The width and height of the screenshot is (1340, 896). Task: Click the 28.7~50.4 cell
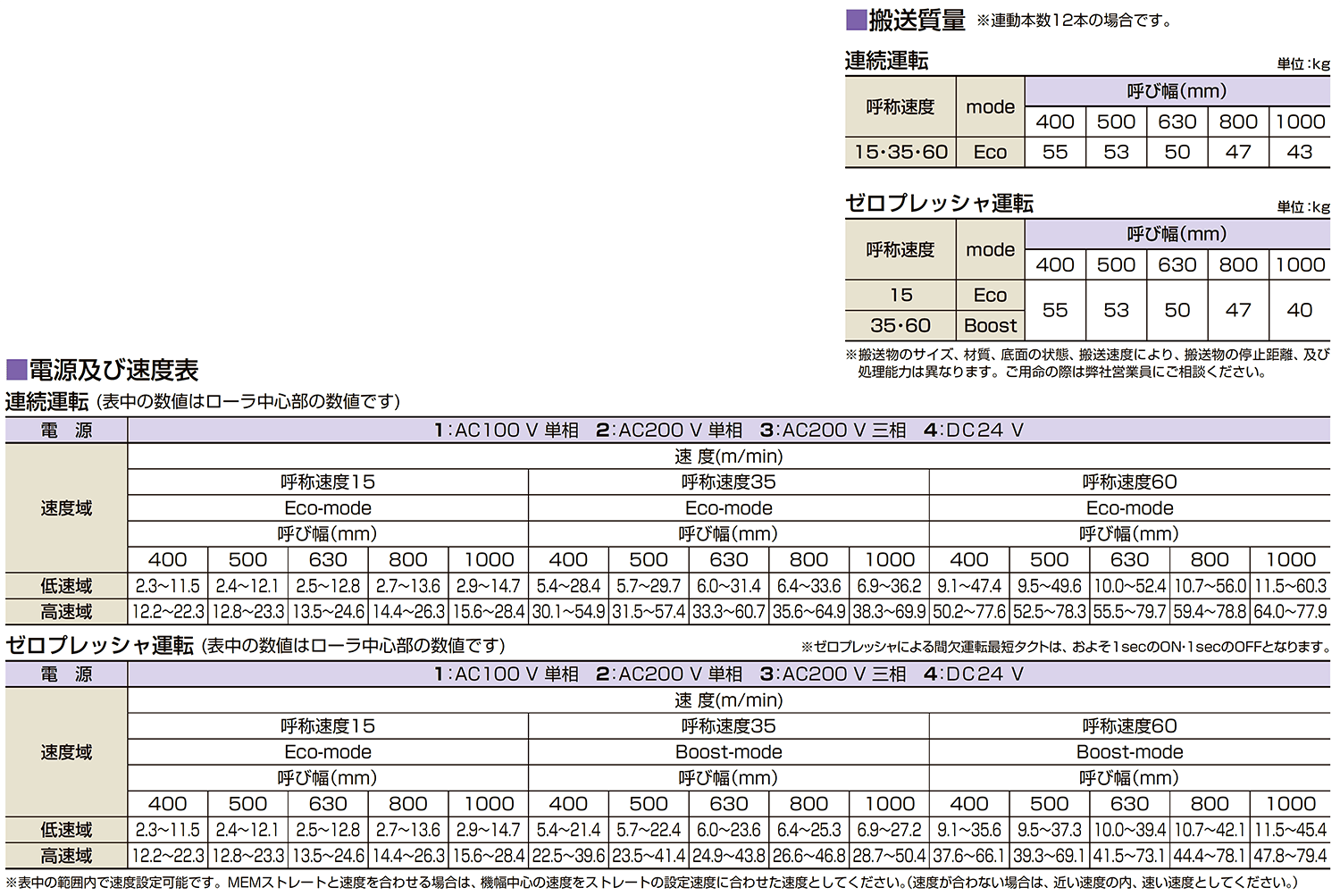point(890,856)
